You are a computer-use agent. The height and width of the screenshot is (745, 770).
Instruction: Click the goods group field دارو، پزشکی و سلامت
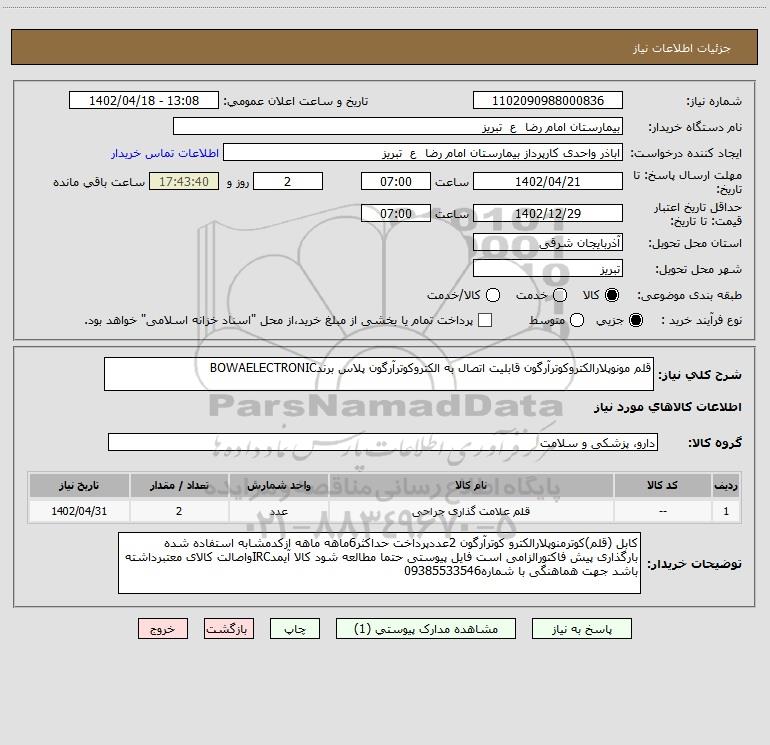pos(383,442)
